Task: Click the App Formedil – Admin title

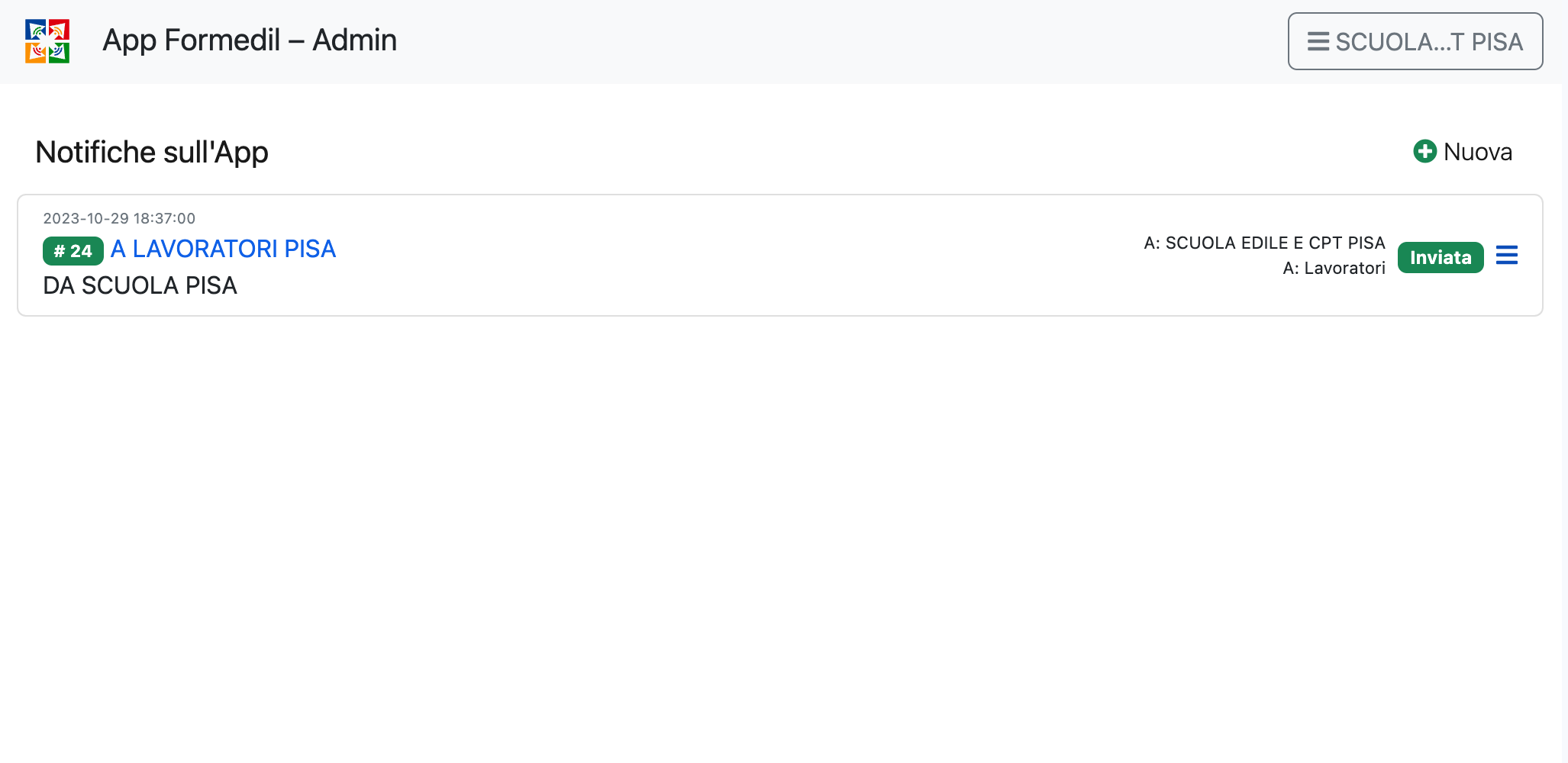Action: click(x=249, y=40)
